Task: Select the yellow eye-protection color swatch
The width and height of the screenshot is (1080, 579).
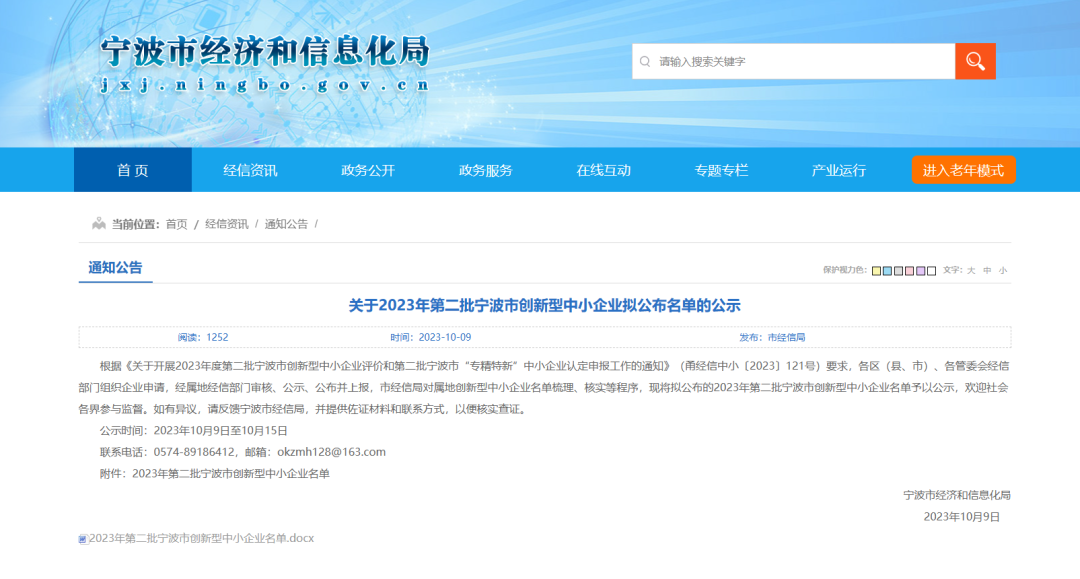Action: [x=876, y=270]
